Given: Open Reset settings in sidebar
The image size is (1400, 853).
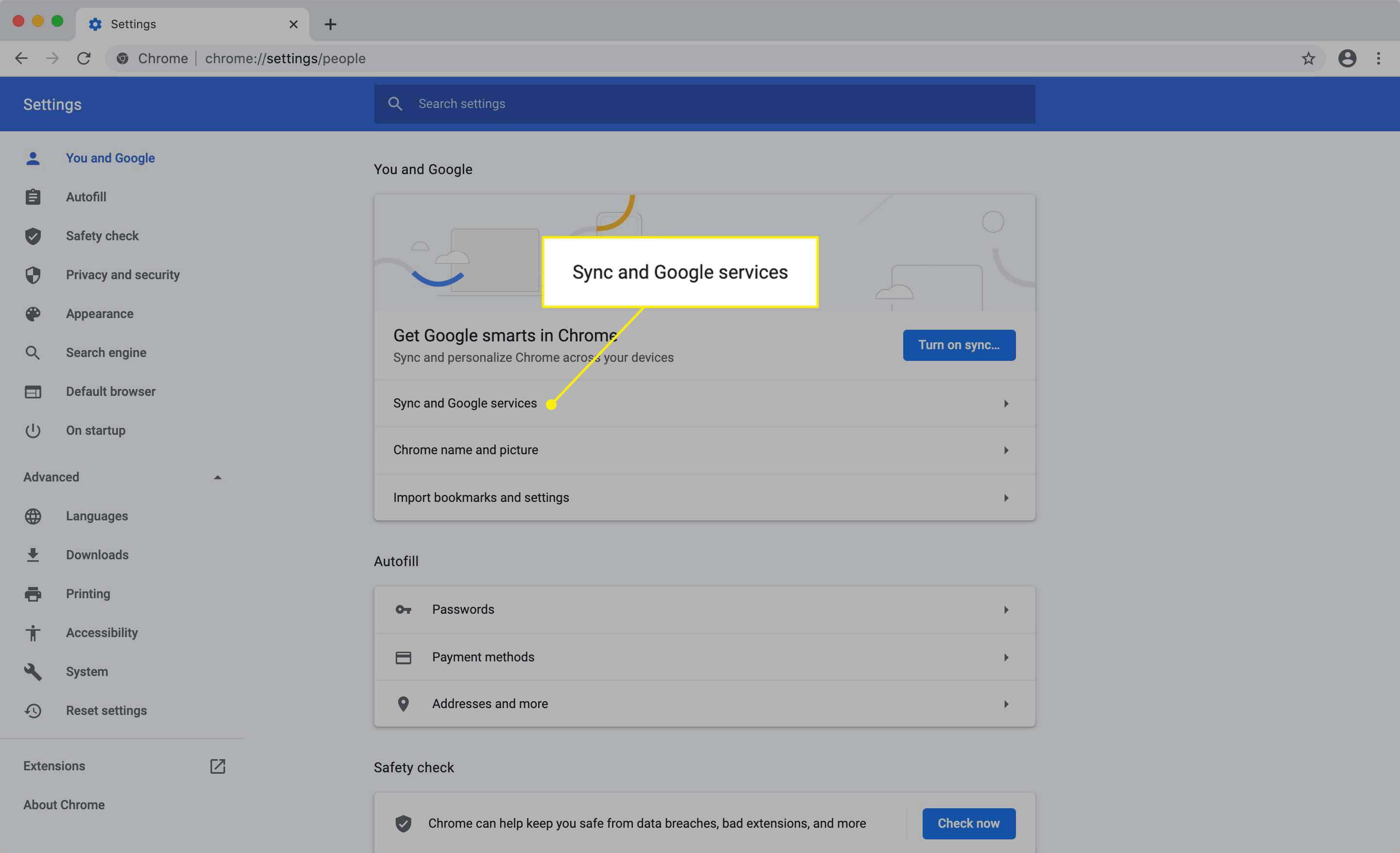Looking at the screenshot, I should click(106, 711).
